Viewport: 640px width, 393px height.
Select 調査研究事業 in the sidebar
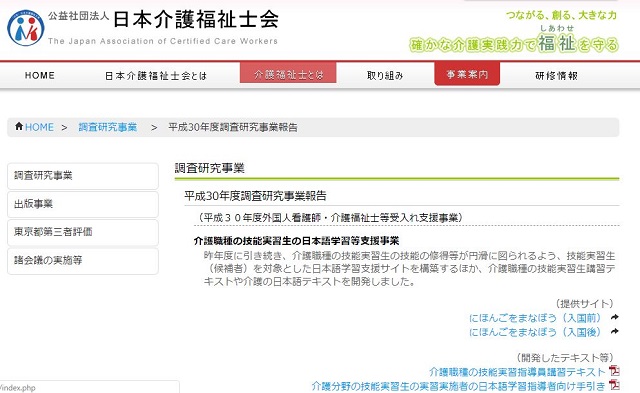pyautogui.click(x=83, y=176)
